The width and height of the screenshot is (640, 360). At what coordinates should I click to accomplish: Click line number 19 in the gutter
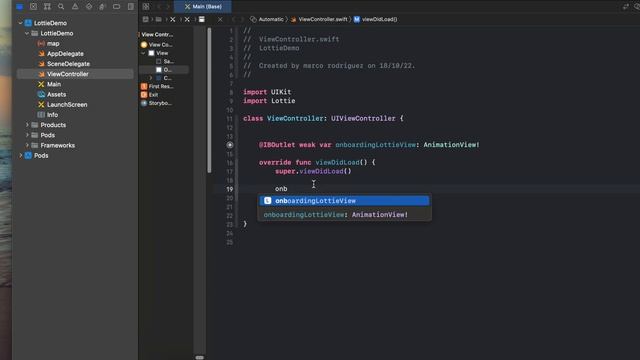(230, 189)
